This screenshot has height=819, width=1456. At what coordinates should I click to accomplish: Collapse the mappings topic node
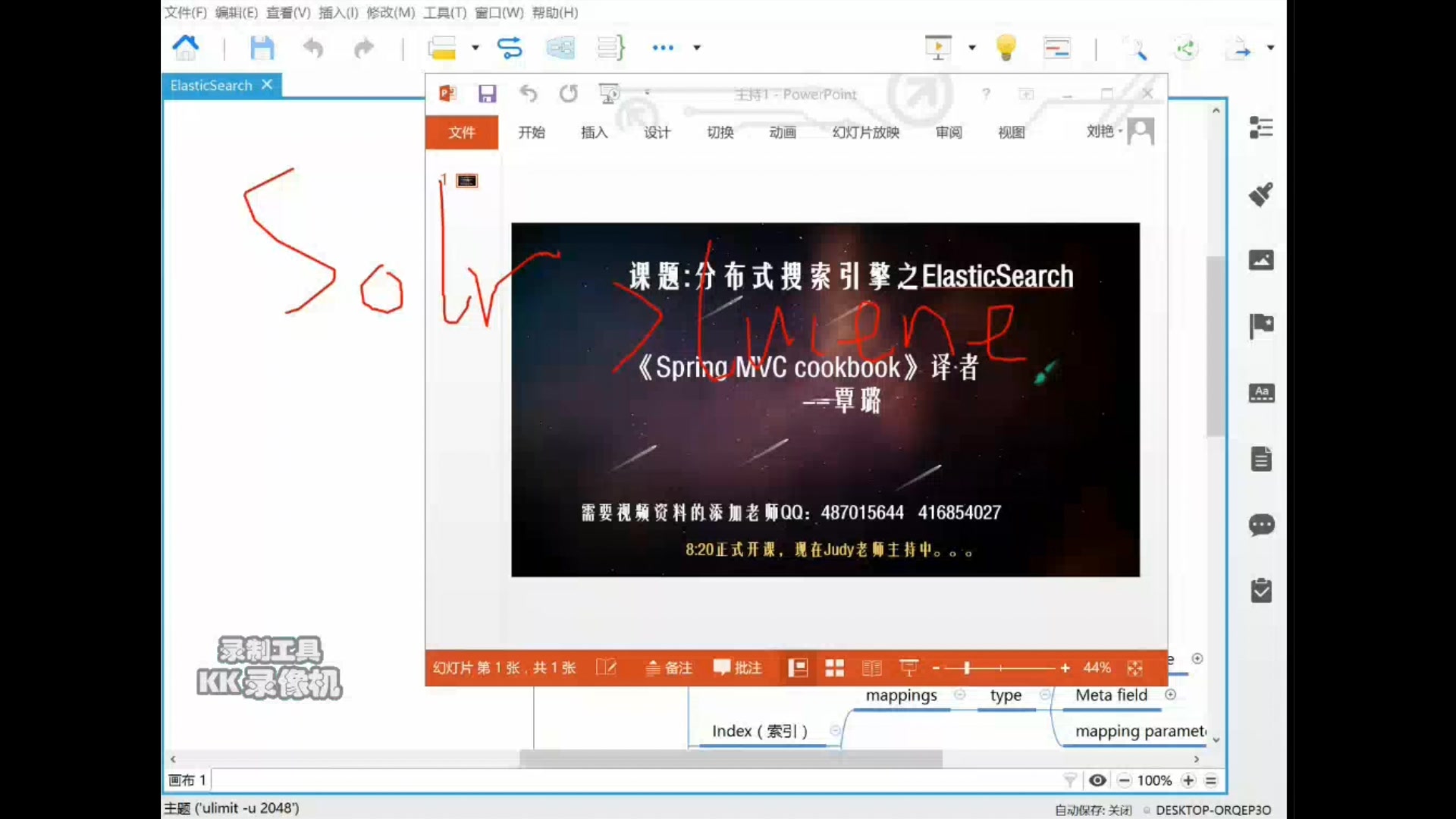[x=960, y=695]
